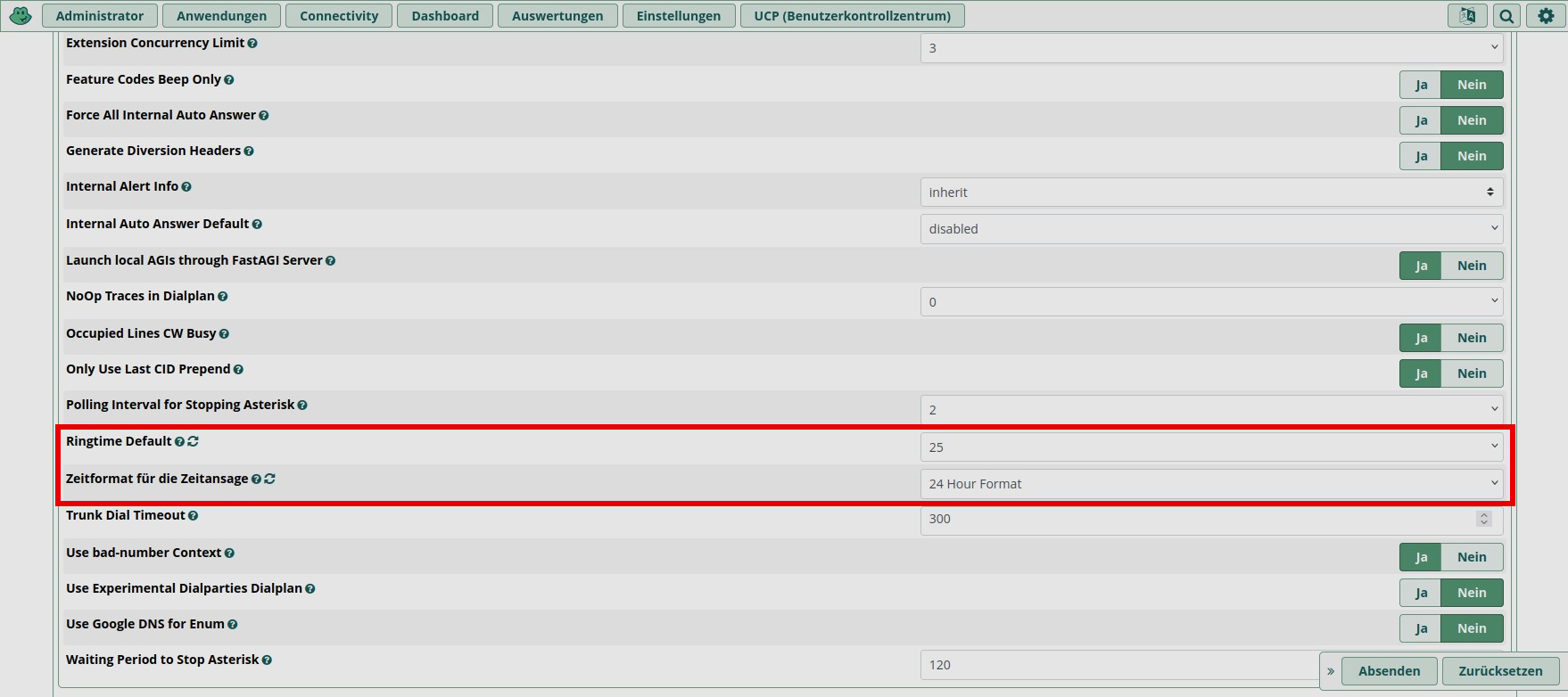
Task: Set Feature Codes Beep Only to Ja
Action: tap(1421, 85)
